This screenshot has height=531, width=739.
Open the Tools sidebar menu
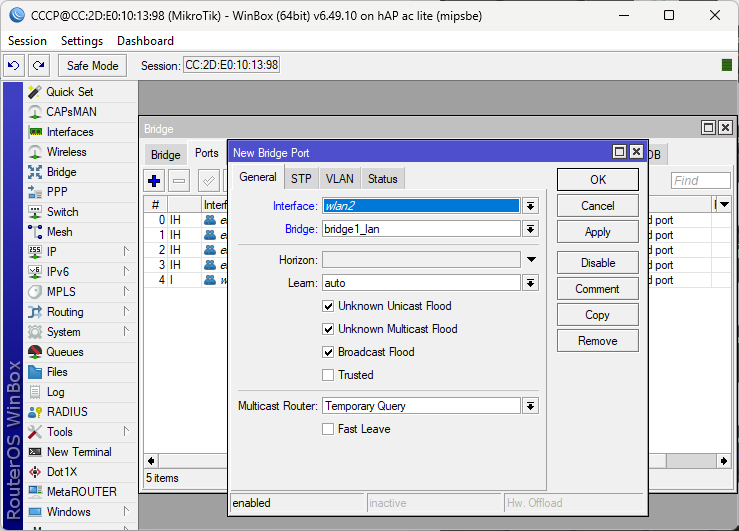coord(80,432)
